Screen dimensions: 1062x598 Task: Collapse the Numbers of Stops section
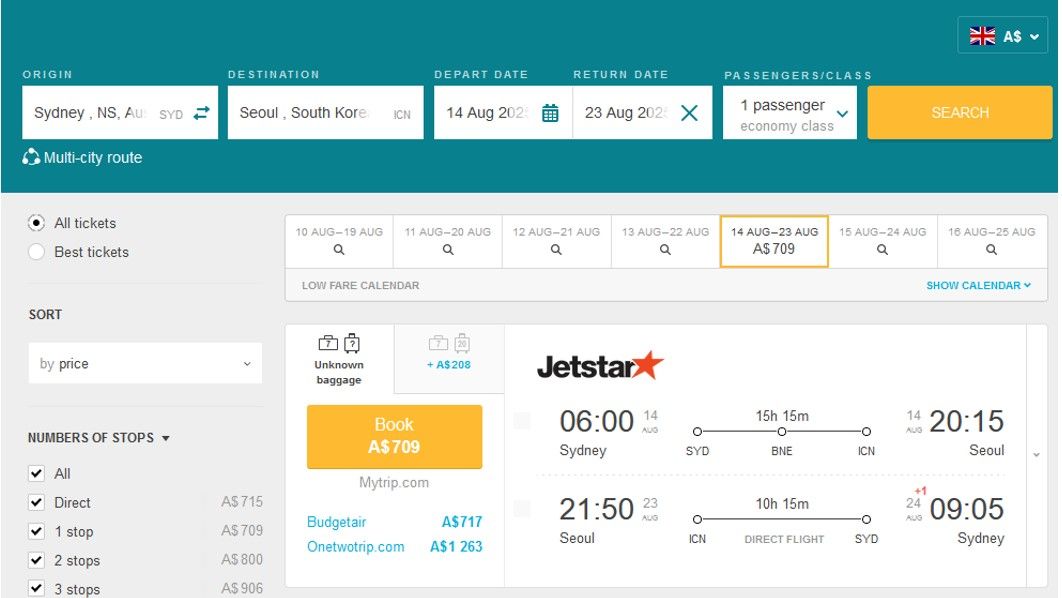(99, 438)
